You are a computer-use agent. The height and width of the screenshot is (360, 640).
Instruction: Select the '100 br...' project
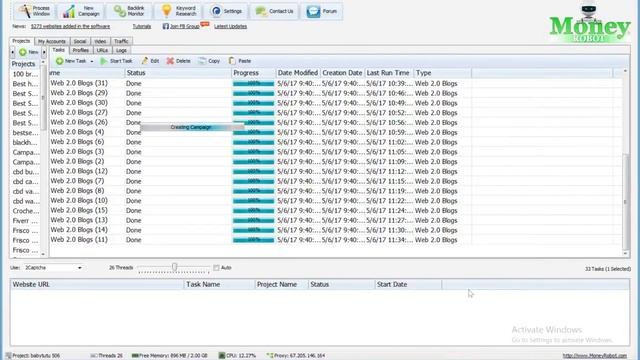[x=25, y=74]
